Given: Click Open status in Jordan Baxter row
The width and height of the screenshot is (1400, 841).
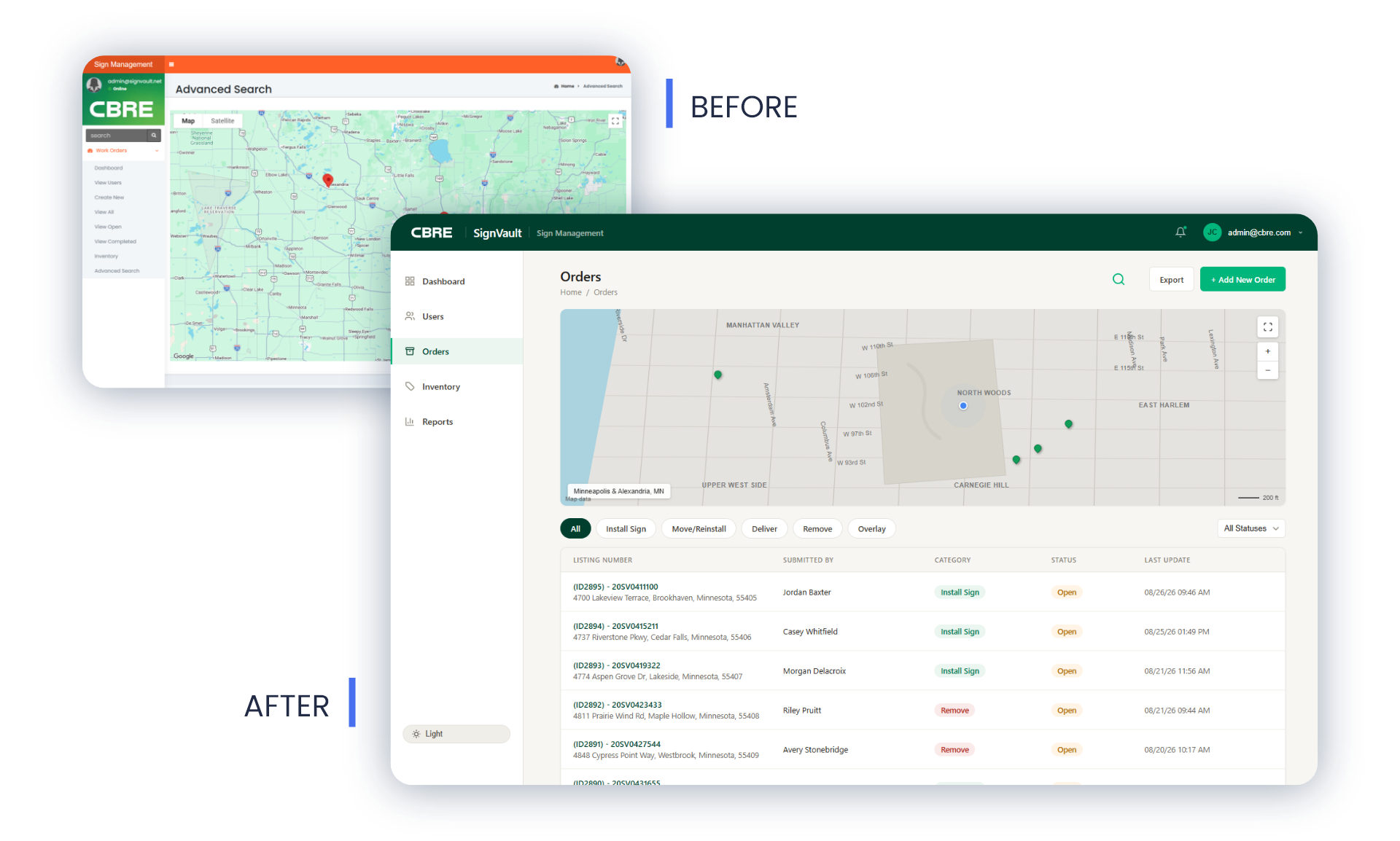Looking at the screenshot, I should pyautogui.click(x=1066, y=592).
